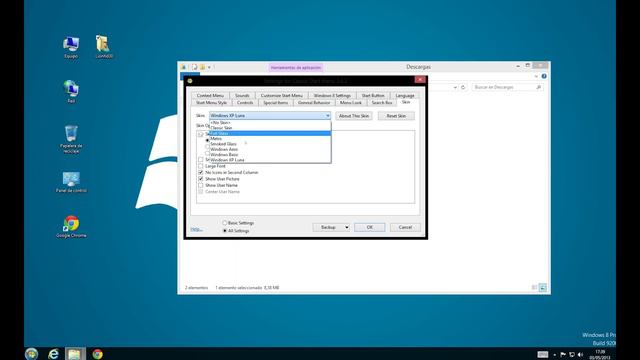
Task: Select the All Settings radio button
Action: tap(224, 231)
